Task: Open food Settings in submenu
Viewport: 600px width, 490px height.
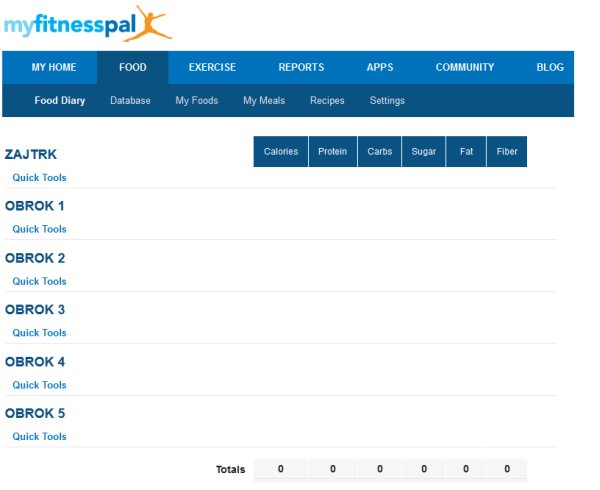Action: 387,101
